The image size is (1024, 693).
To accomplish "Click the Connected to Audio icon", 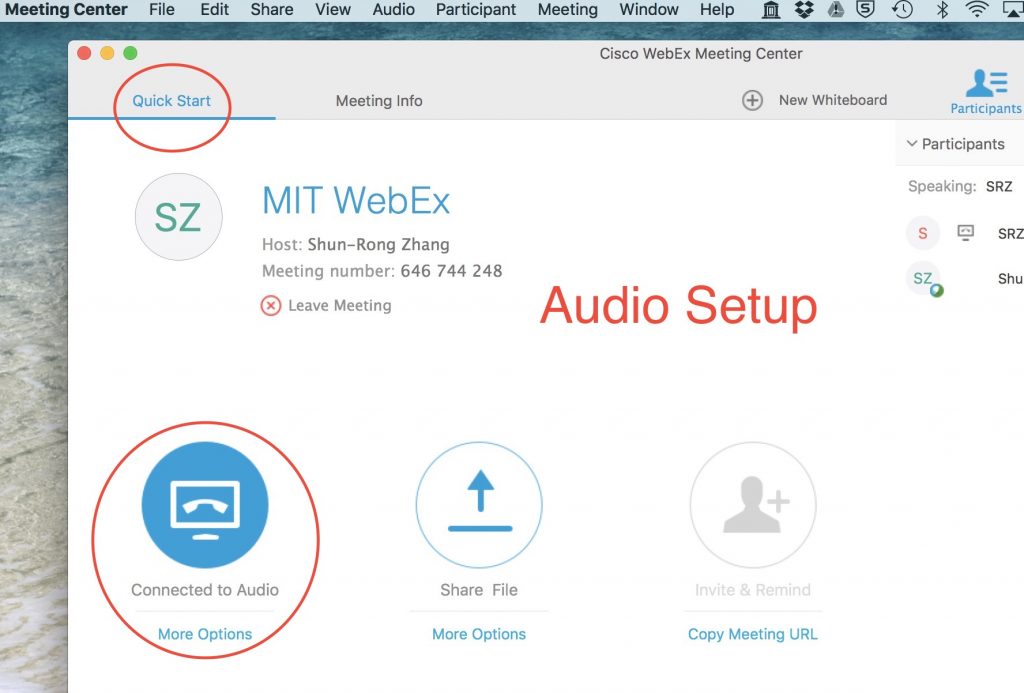I will coord(205,505).
